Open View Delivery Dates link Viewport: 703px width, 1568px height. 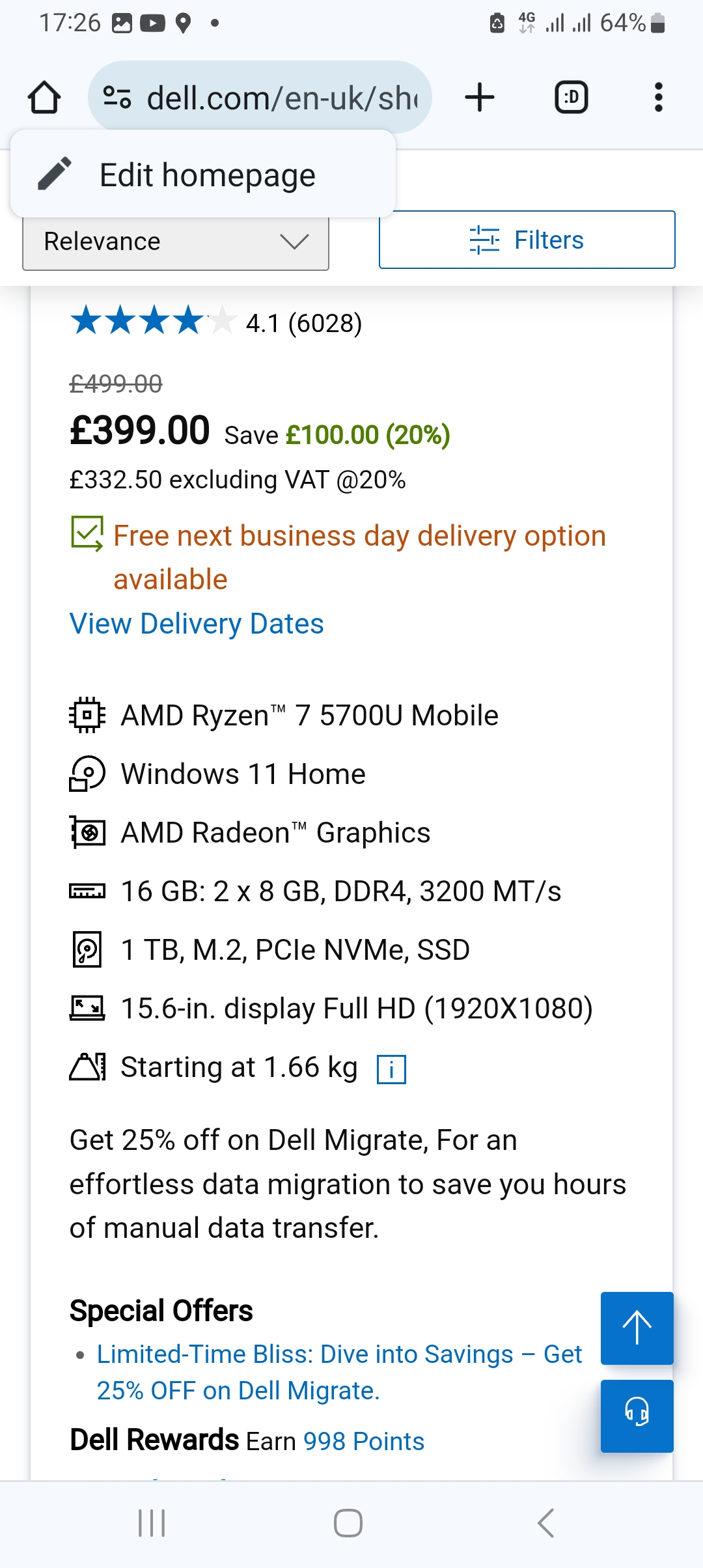(197, 624)
